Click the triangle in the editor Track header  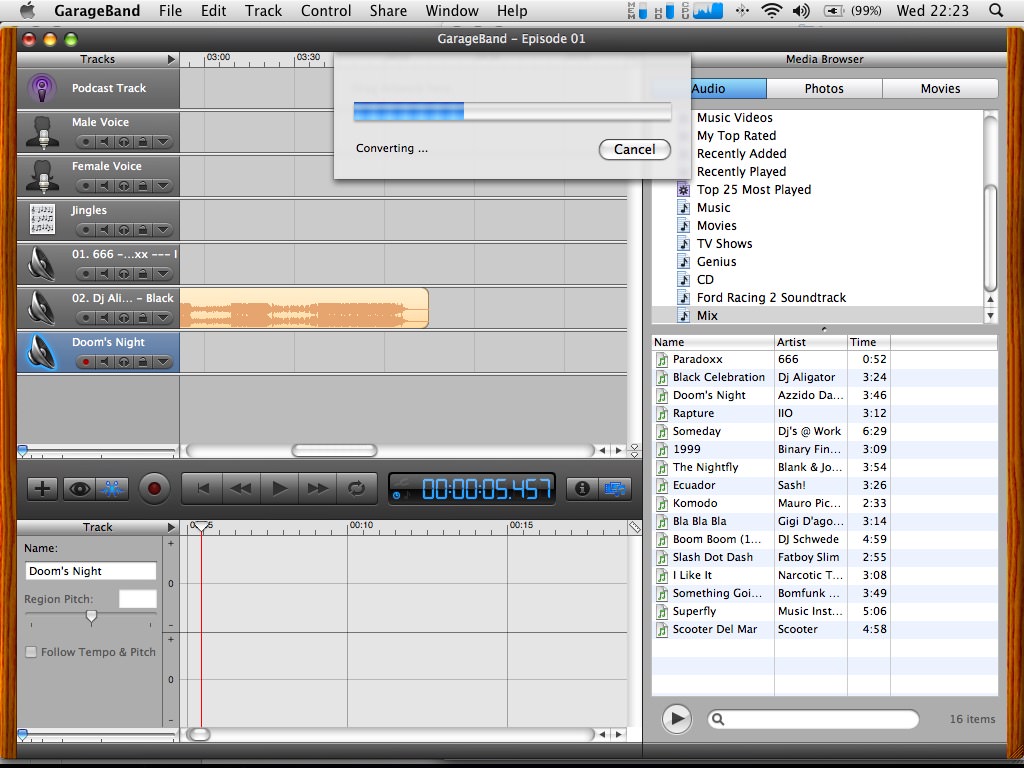(171, 527)
